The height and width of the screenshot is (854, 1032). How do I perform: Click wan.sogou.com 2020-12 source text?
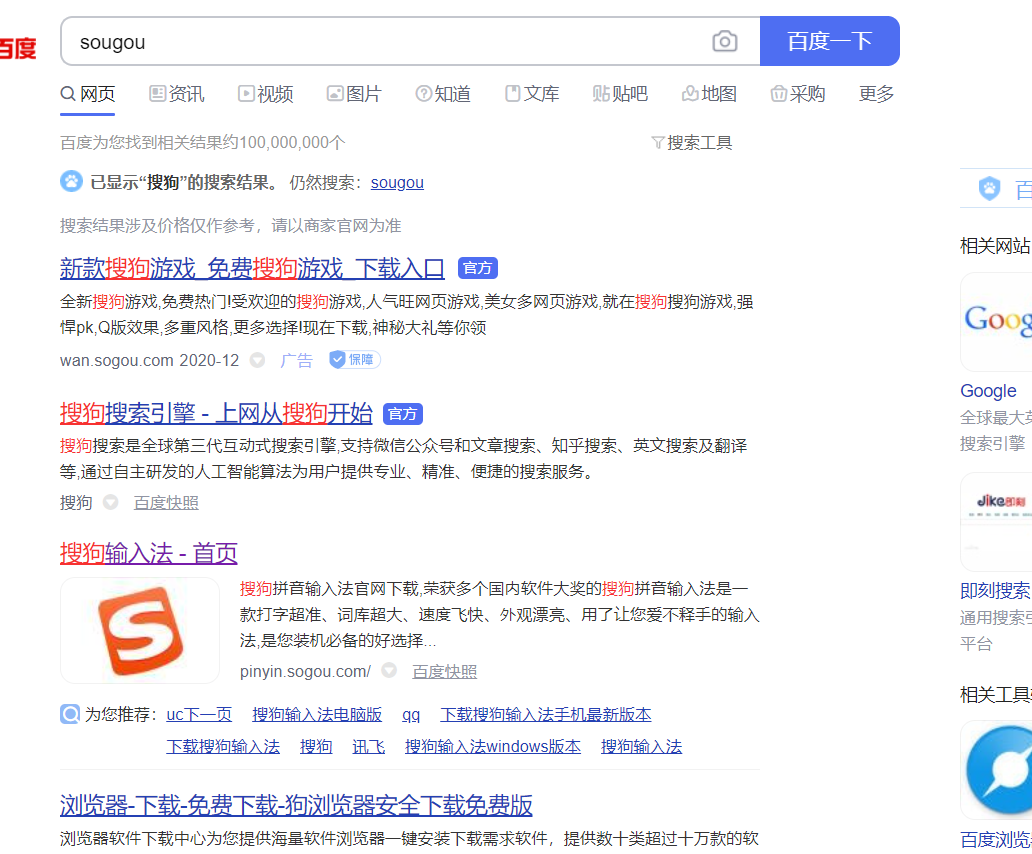coord(149,361)
